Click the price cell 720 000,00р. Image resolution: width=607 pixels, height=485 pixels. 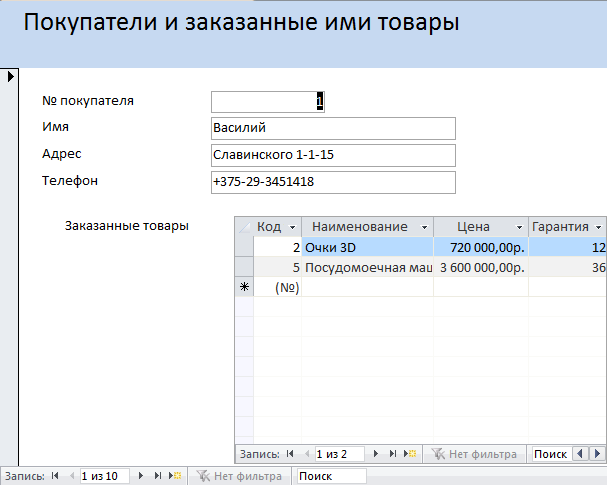481,247
